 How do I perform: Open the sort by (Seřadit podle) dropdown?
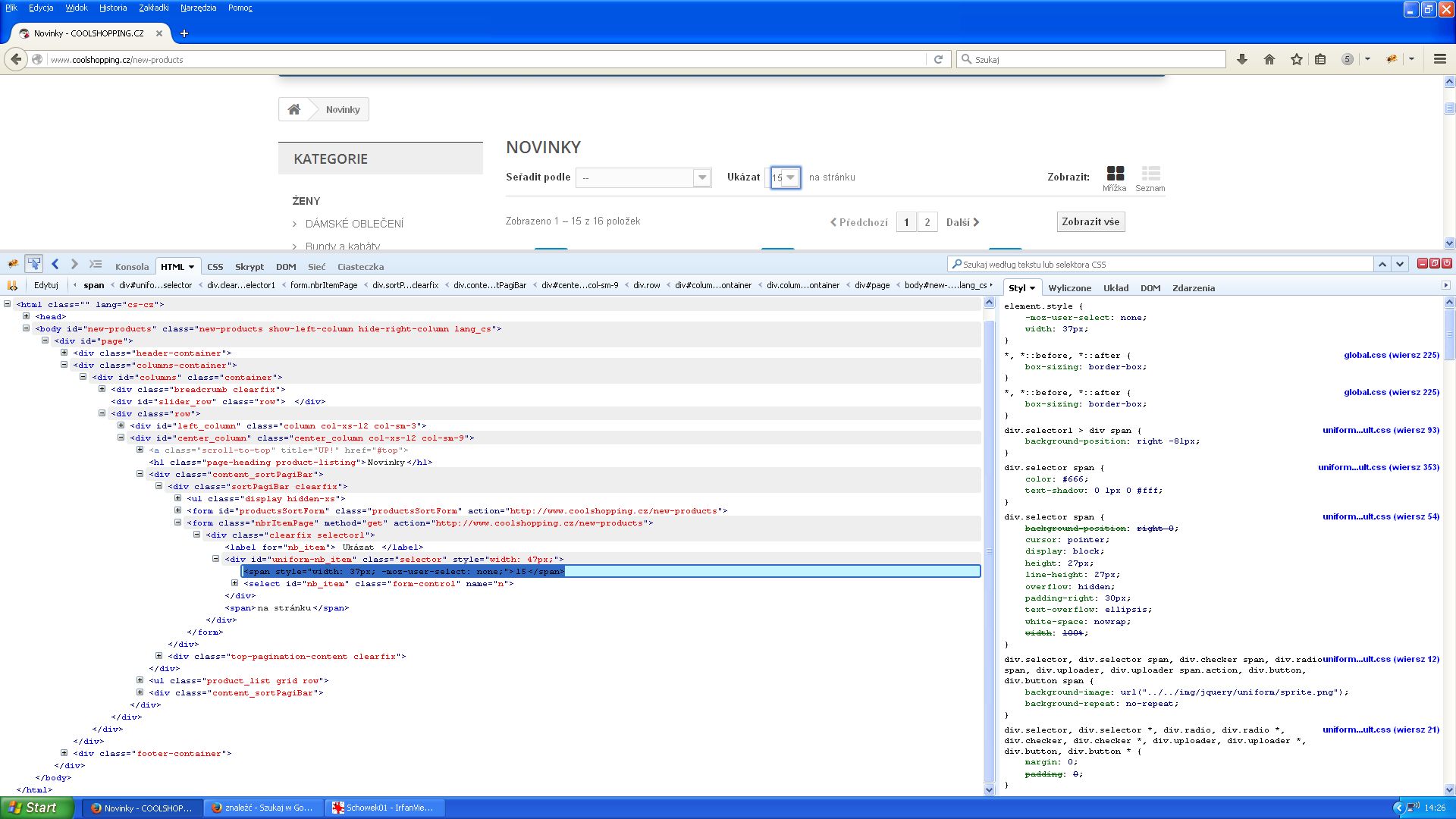tap(643, 177)
